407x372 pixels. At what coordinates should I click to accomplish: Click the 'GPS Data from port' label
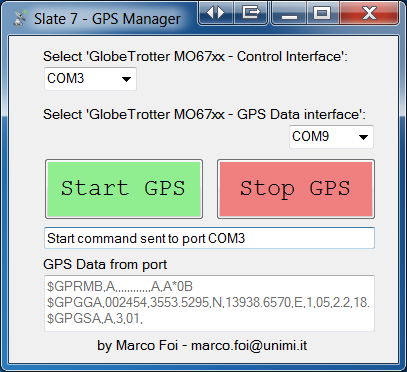pos(105,265)
